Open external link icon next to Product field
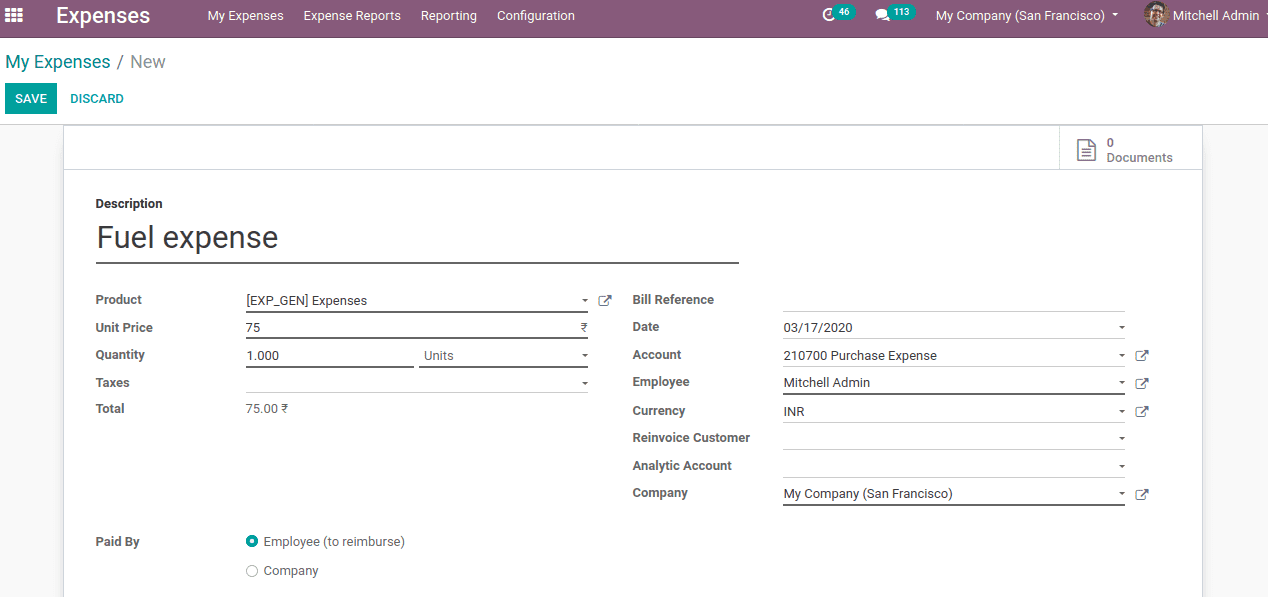Screen dimensions: 1268x597 (x=605, y=300)
